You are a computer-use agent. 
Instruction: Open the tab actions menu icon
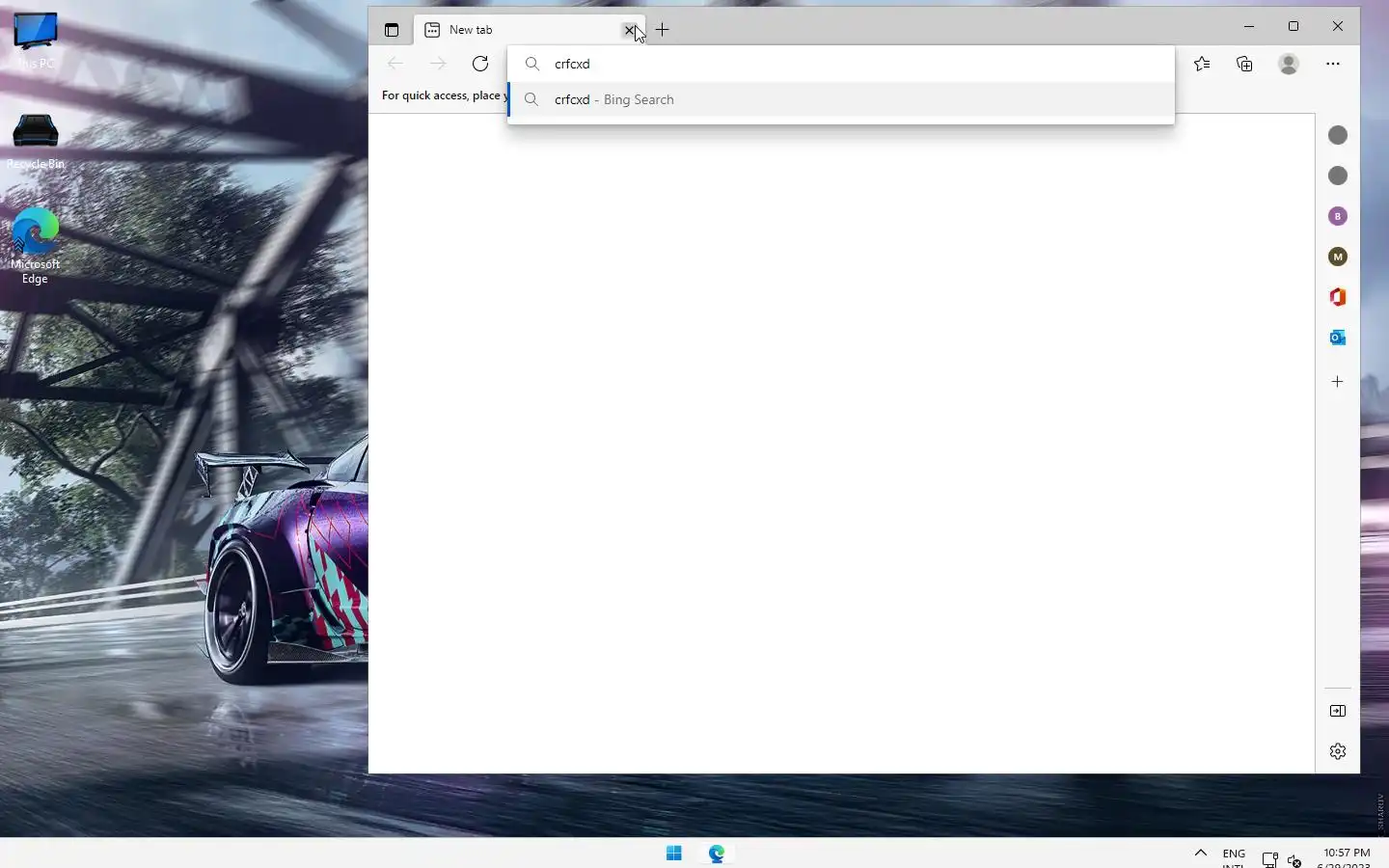pyautogui.click(x=392, y=30)
